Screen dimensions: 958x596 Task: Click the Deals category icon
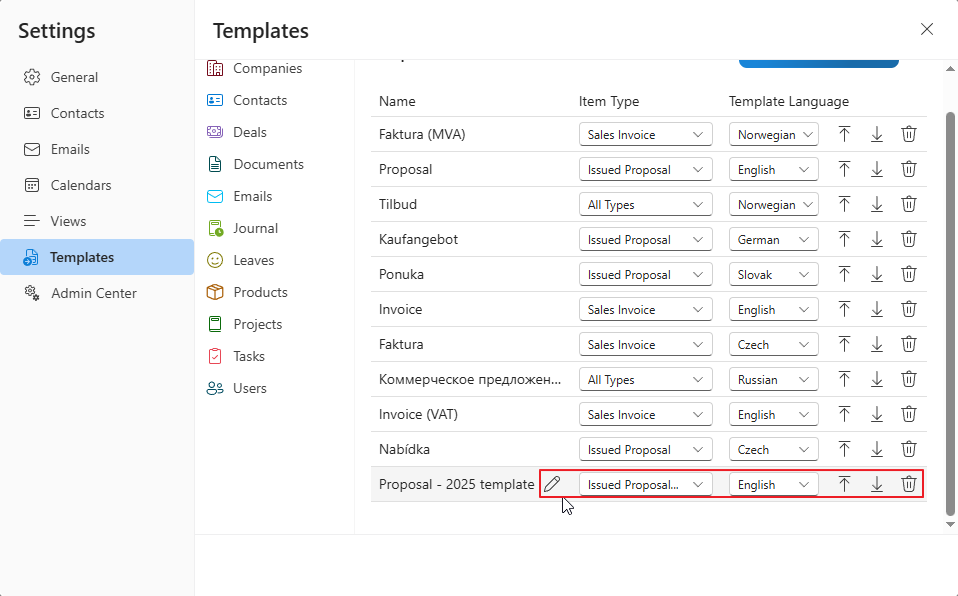pyautogui.click(x=215, y=132)
